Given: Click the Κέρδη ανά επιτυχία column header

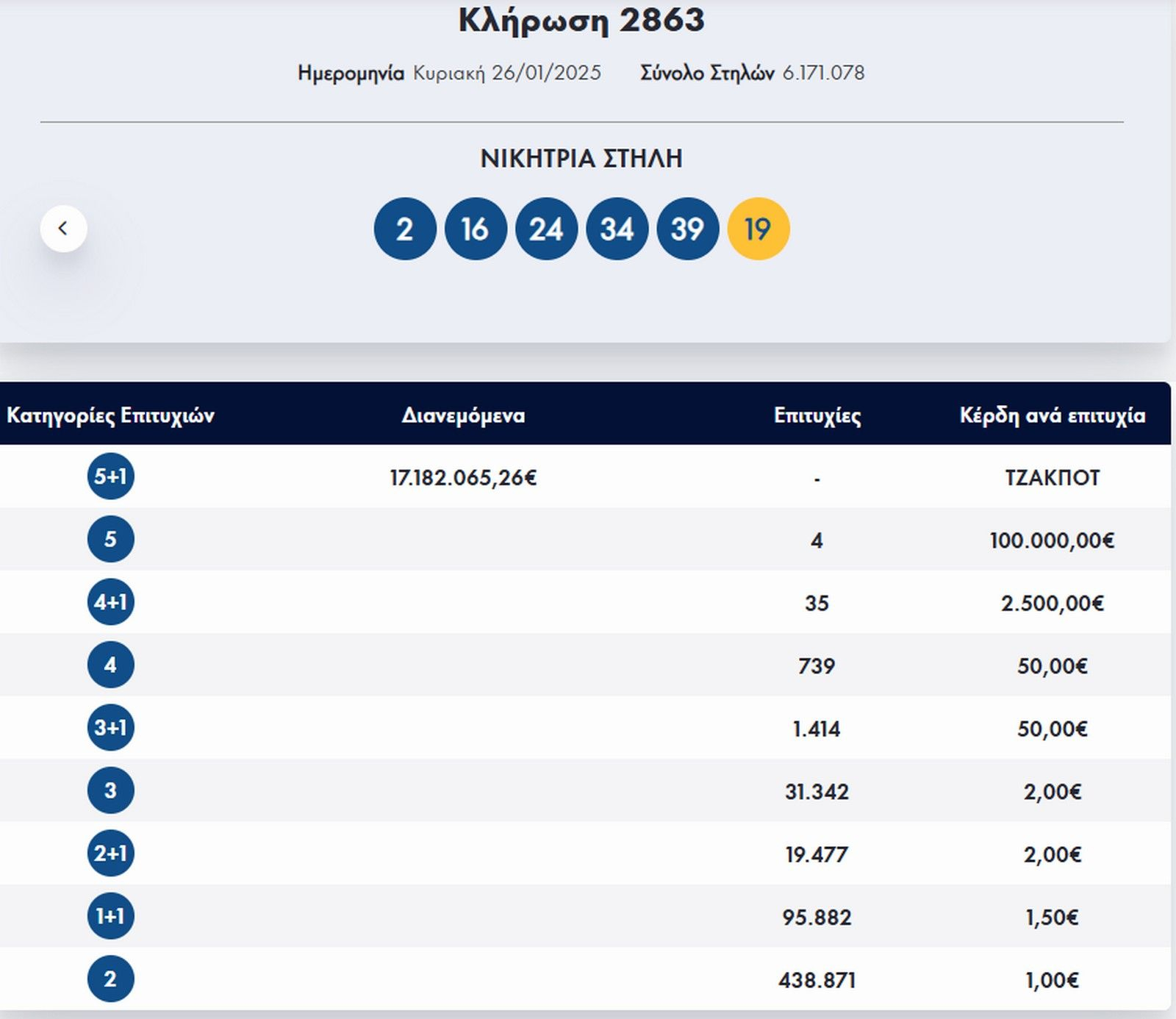Looking at the screenshot, I should click(1053, 415).
